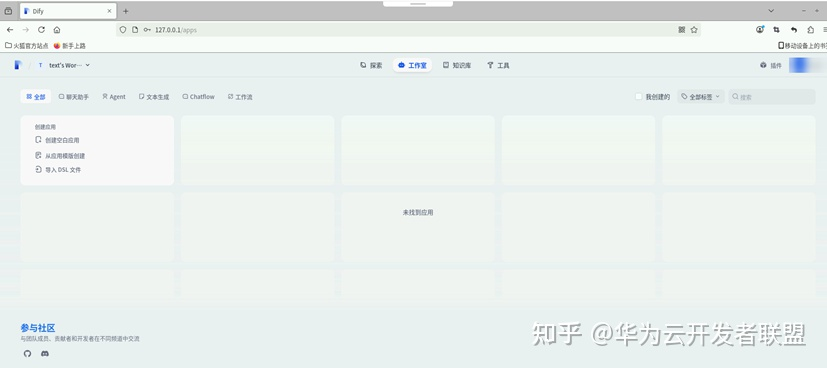This screenshot has height=368, width=827.
Task: Expand the browser tab list chevron
Action: pyautogui.click(x=771, y=11)
